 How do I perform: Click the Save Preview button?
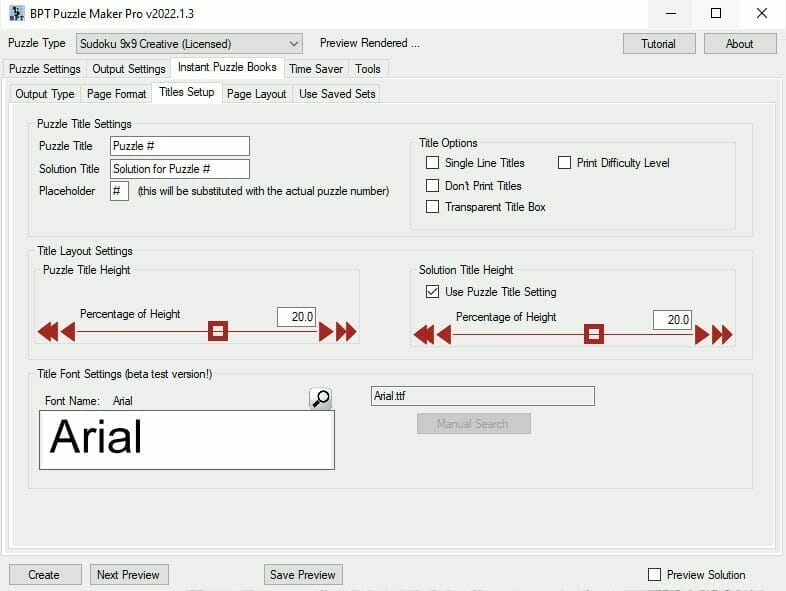(x=303, y=574)
